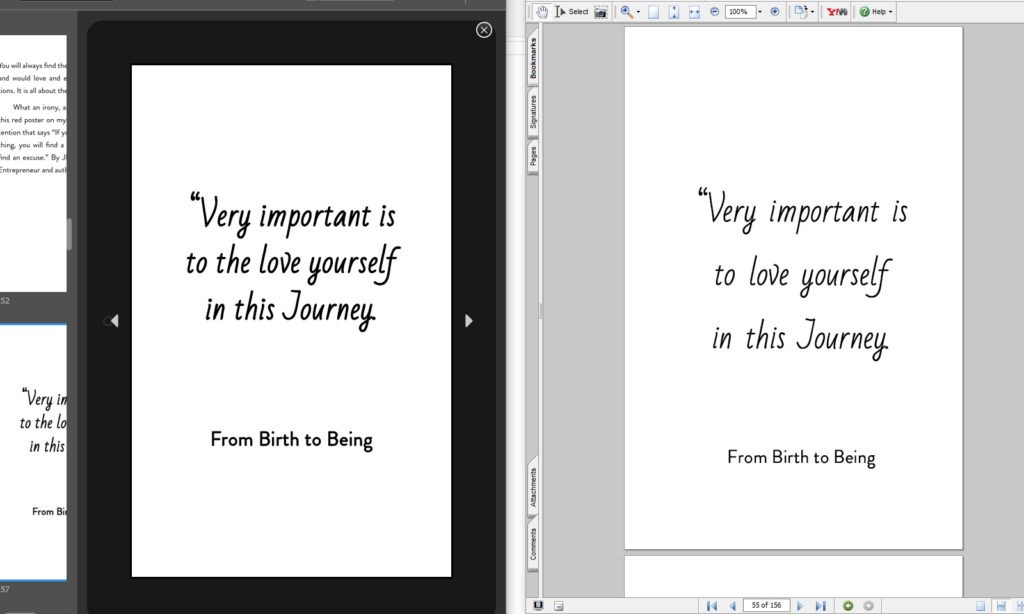
Task: Open the Comments side tab
Action: click(x=533, y=543)
